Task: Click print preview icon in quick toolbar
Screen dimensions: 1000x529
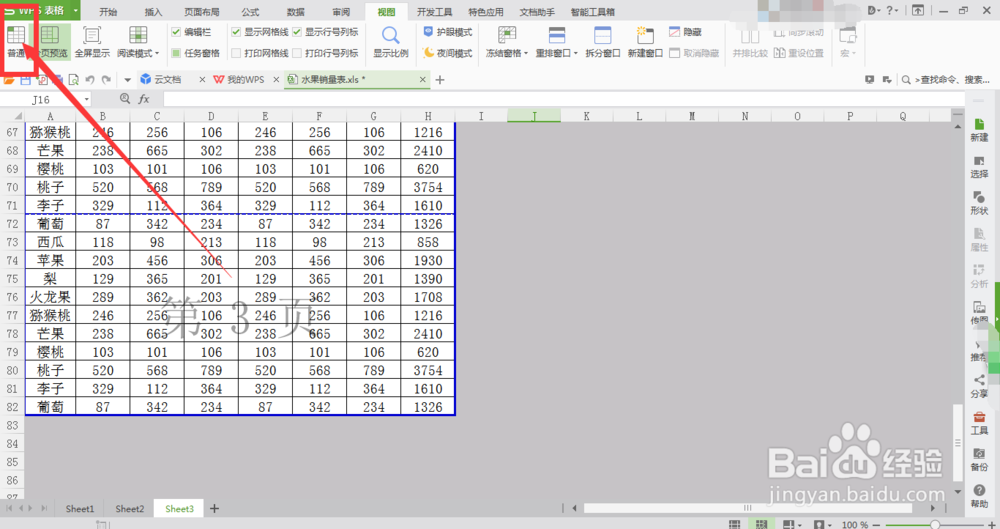Action: coord(74,80)
